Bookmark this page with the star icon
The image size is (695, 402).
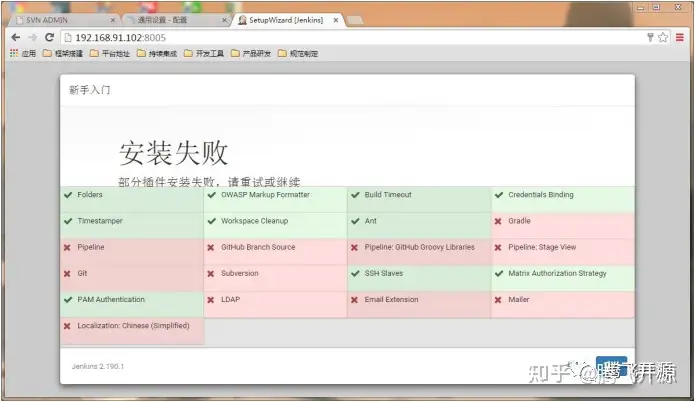click(663, 37)
